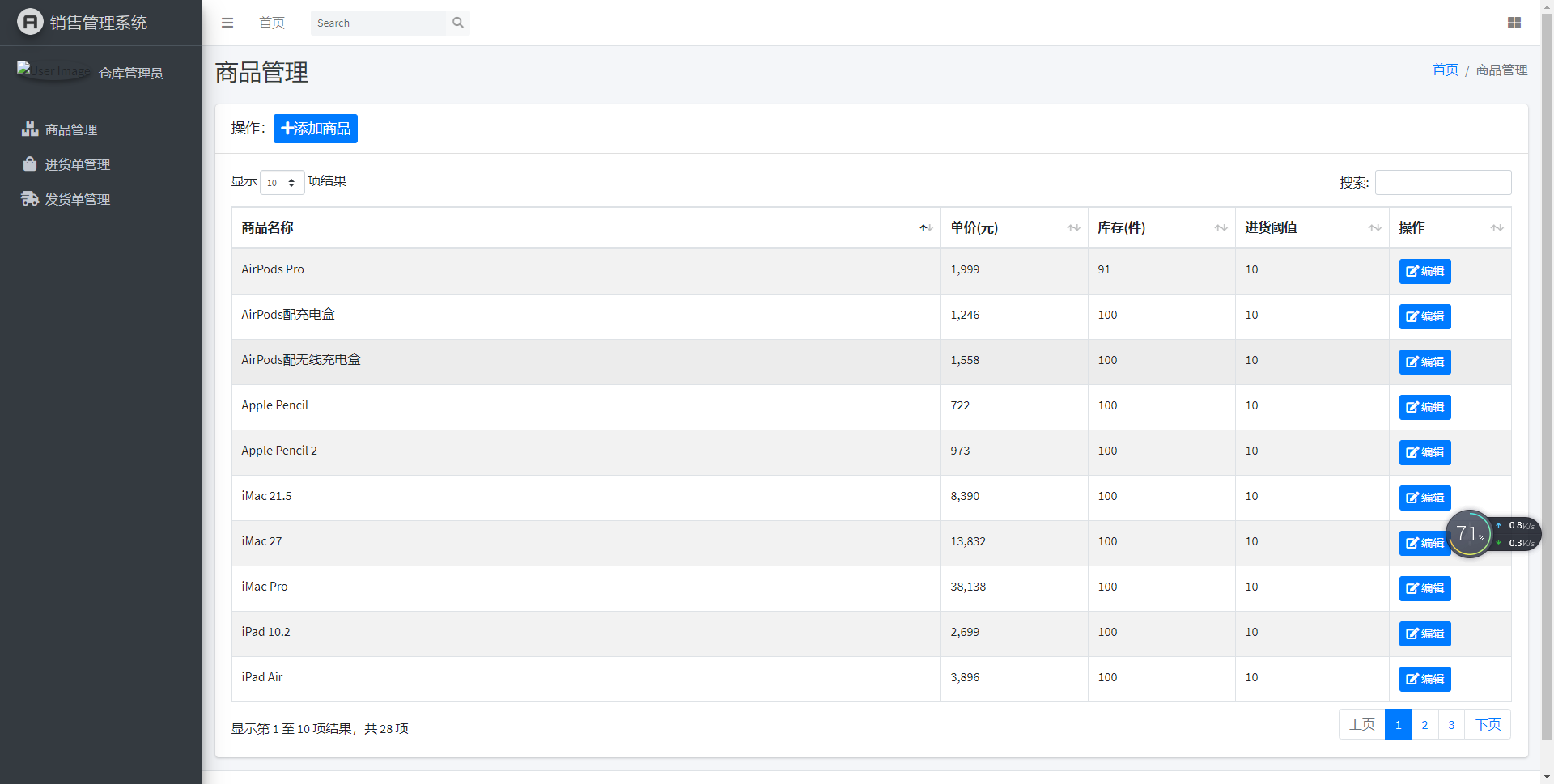Screen dimensions: 1554x784
Task: Click the 下页 pagination button
Action: pos(1488,724)
